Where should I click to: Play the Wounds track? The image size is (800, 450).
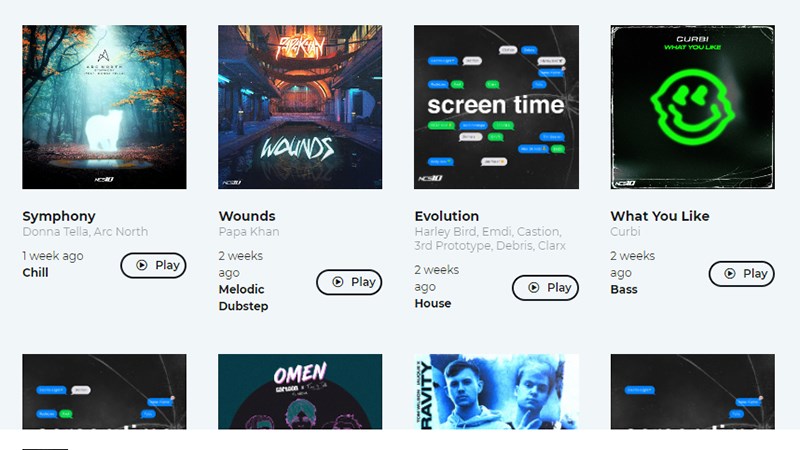[349, 282]
